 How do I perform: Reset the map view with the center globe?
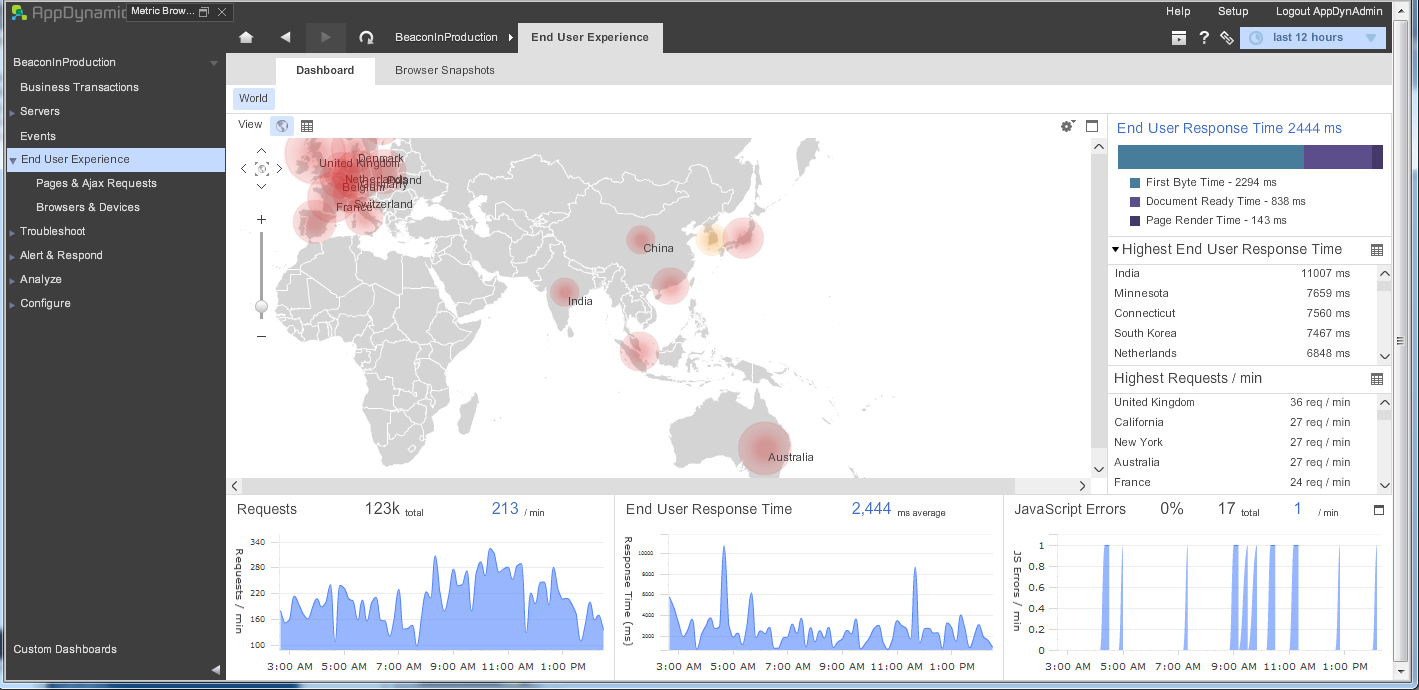coord(262,169)
